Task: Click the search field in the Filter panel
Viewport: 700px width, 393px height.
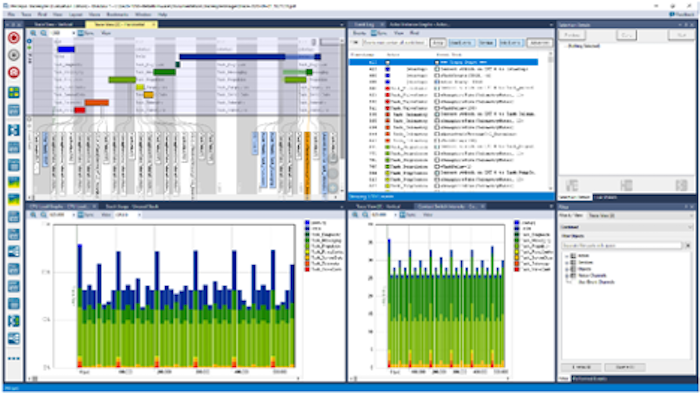Action: pos(622,246)
